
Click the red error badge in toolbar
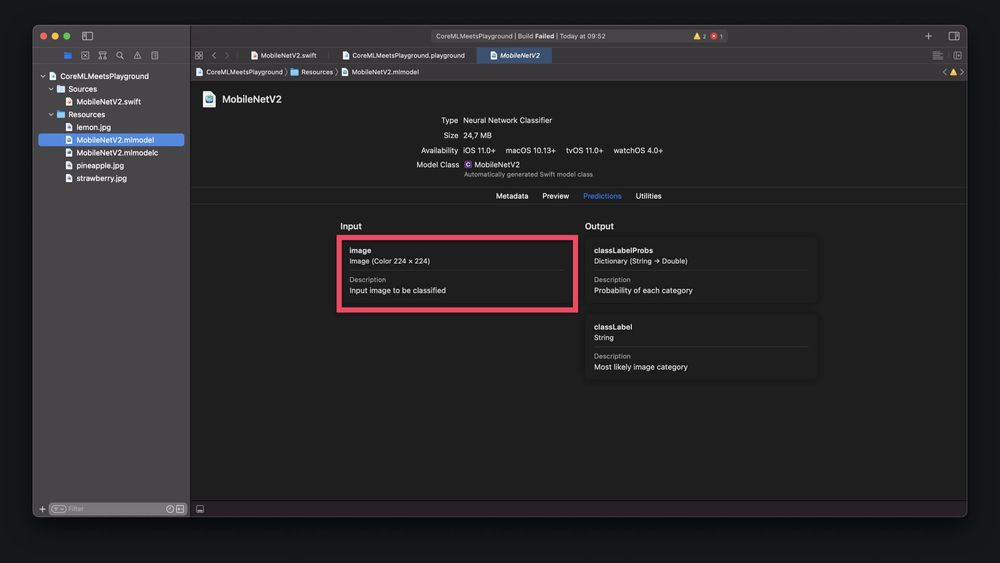(x=716, y=36)
